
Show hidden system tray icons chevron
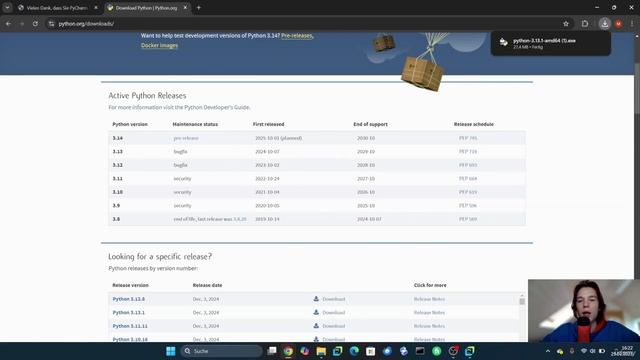click(x=548, y=351)
